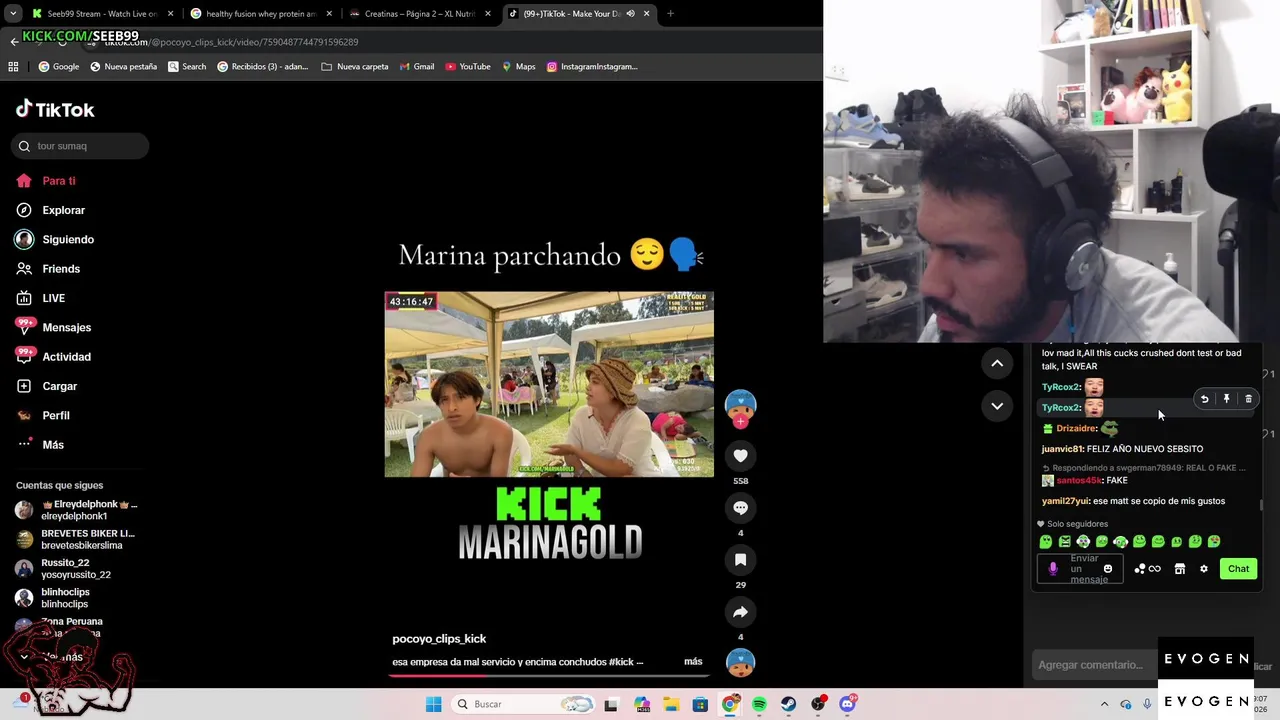Open Microsoft Store from the taskbar

point(700,704)
